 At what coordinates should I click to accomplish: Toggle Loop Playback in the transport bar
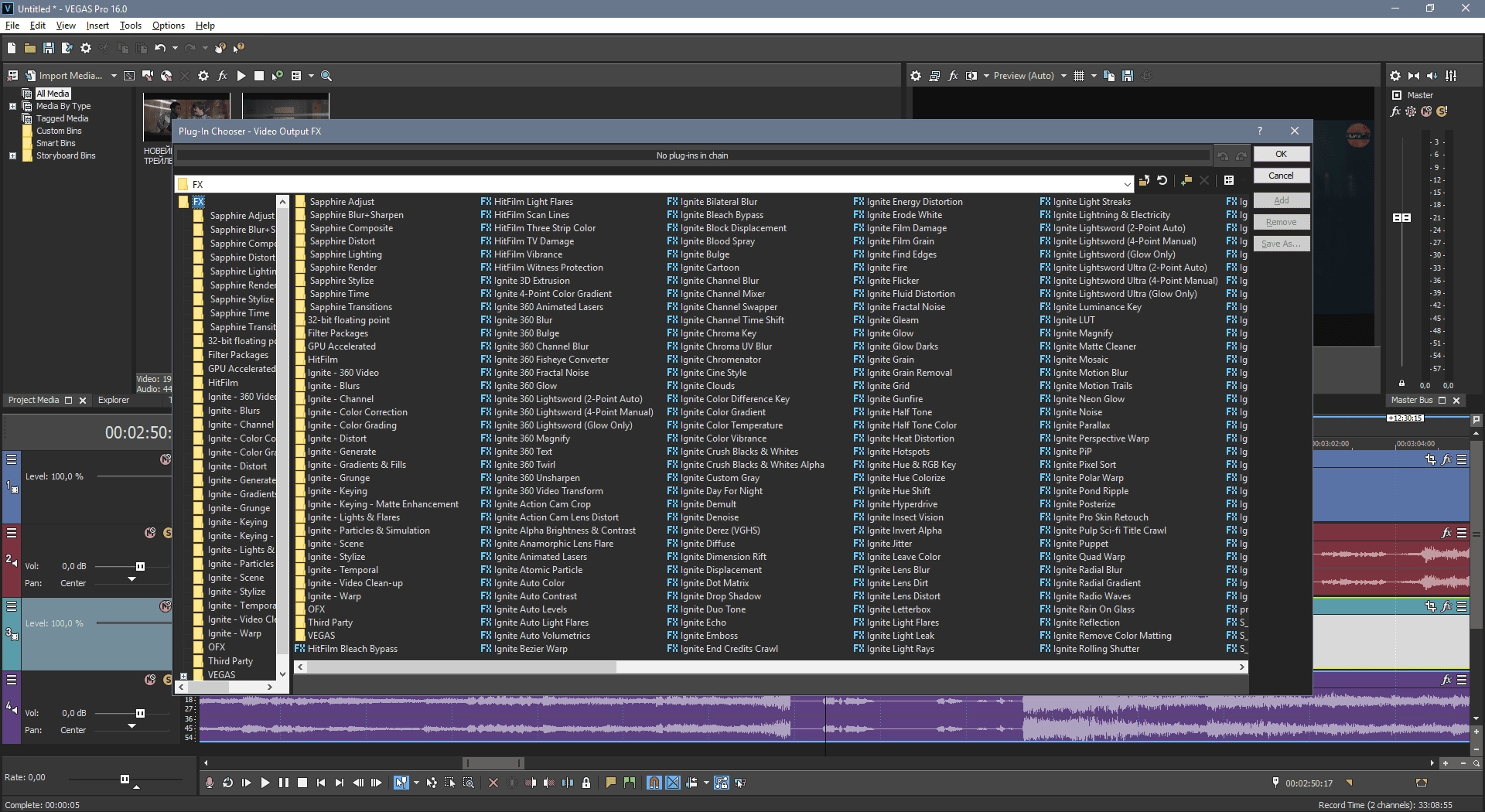tap(227, 783)
